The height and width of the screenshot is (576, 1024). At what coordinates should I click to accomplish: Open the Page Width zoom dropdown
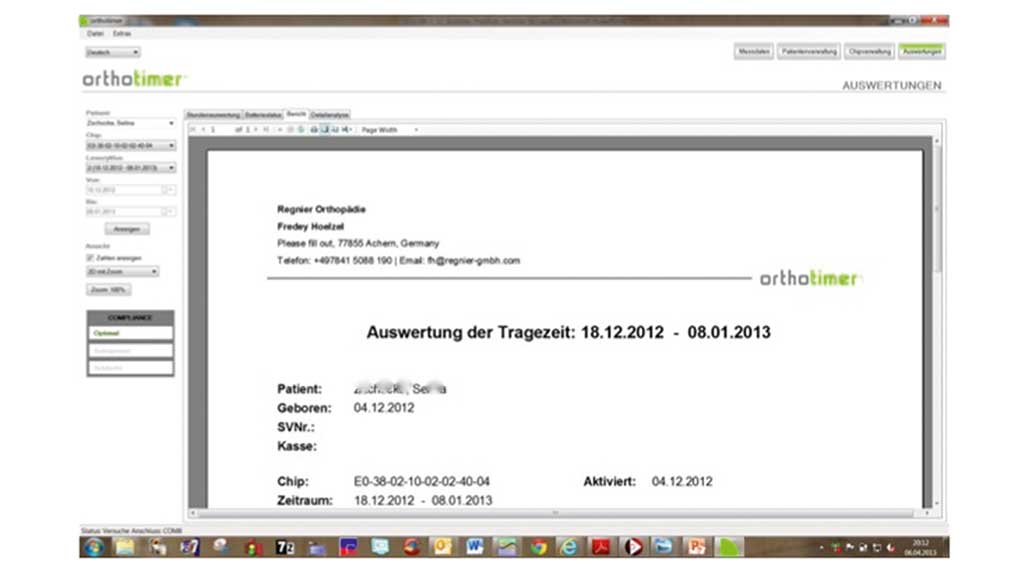click(389, 130)
